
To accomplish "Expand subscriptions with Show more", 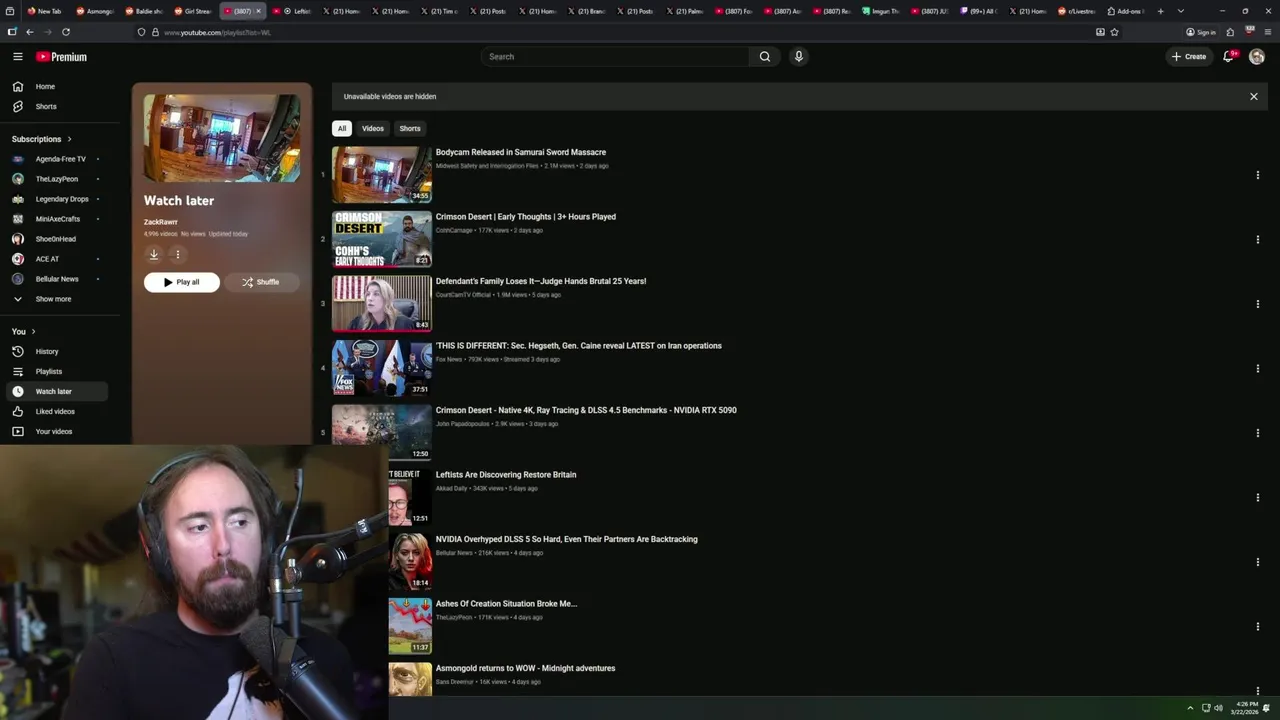I will (x=56, y=299).
